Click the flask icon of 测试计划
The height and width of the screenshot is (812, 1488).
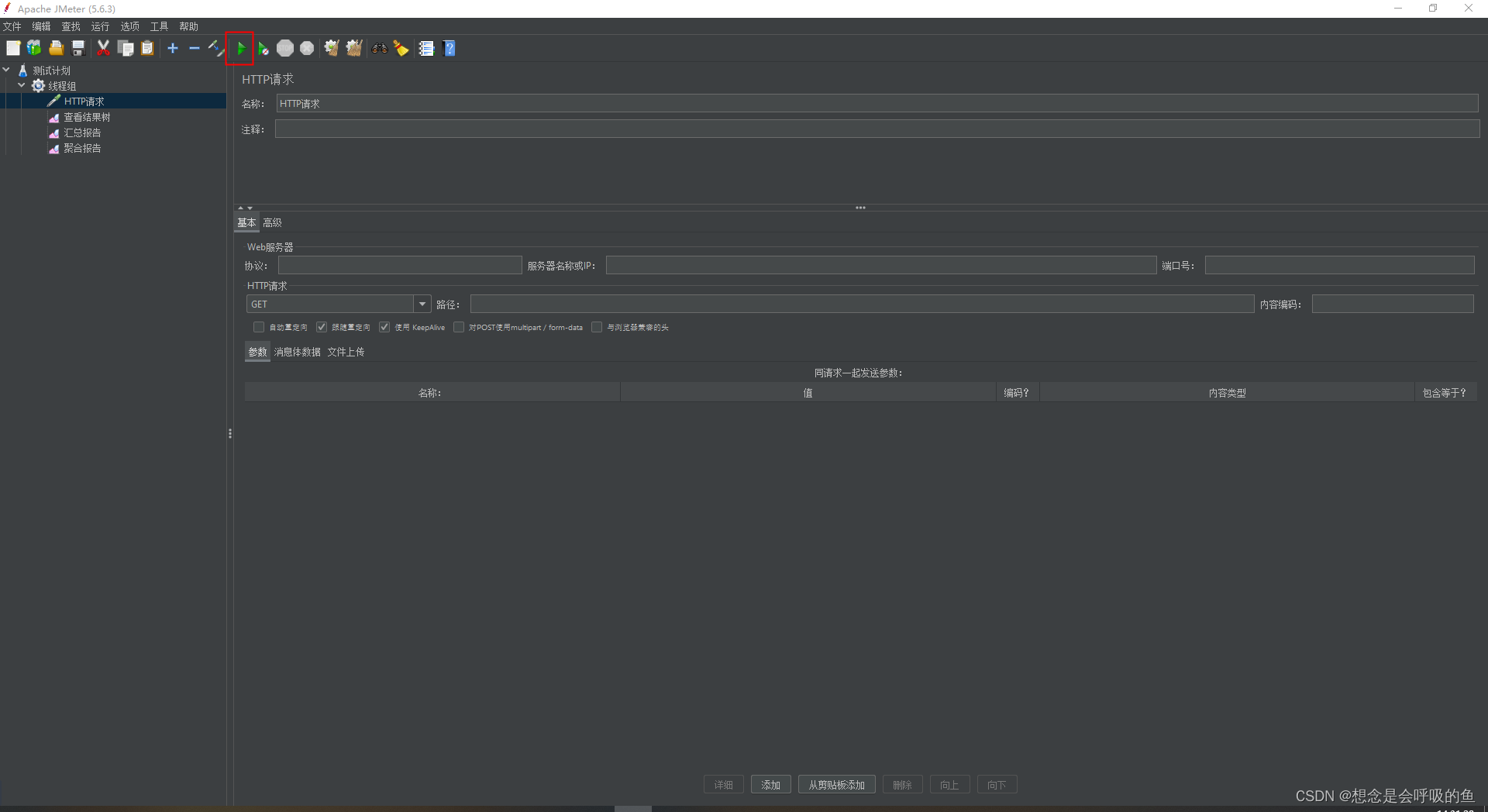coord(22,71)
